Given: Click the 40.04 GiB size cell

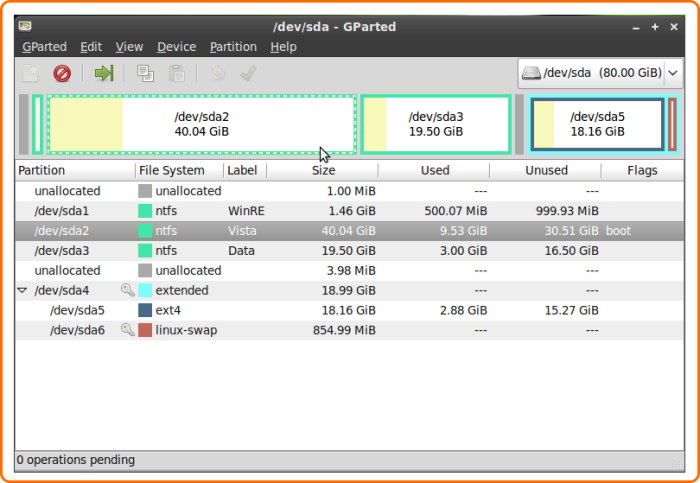Looking at the screenshot, I should (349, 231).
